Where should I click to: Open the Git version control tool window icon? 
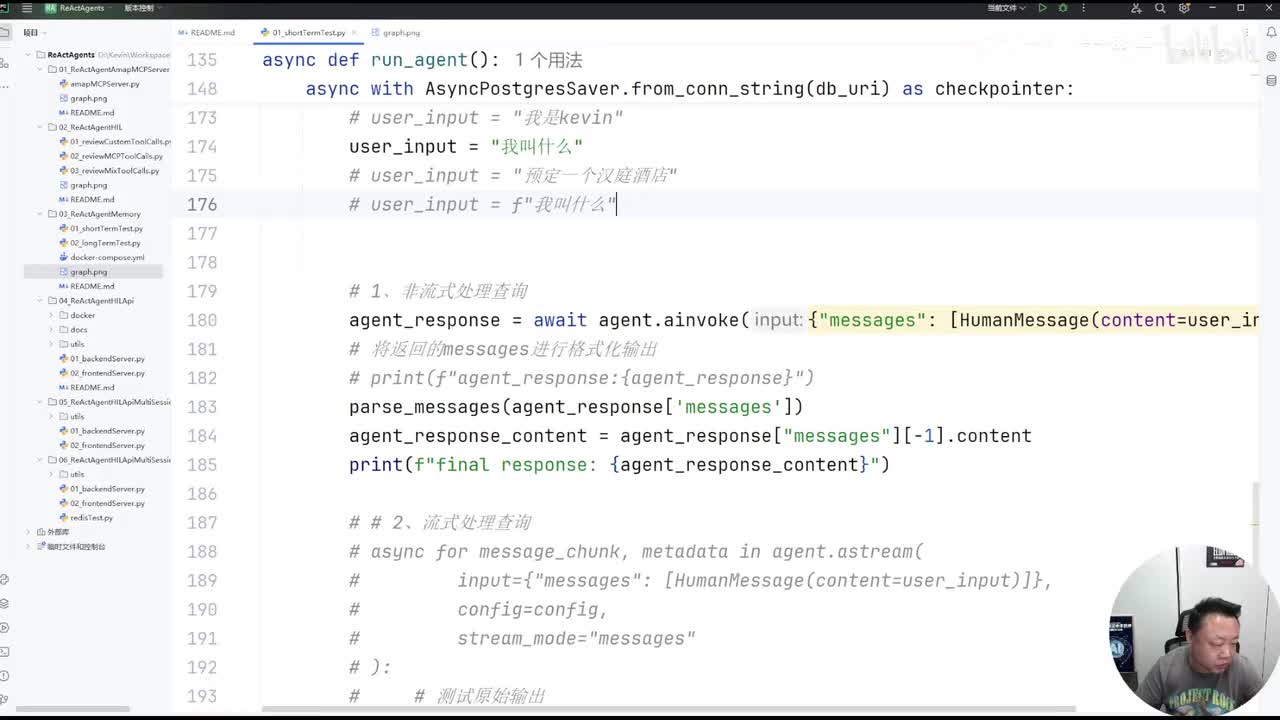click(5, 700)
